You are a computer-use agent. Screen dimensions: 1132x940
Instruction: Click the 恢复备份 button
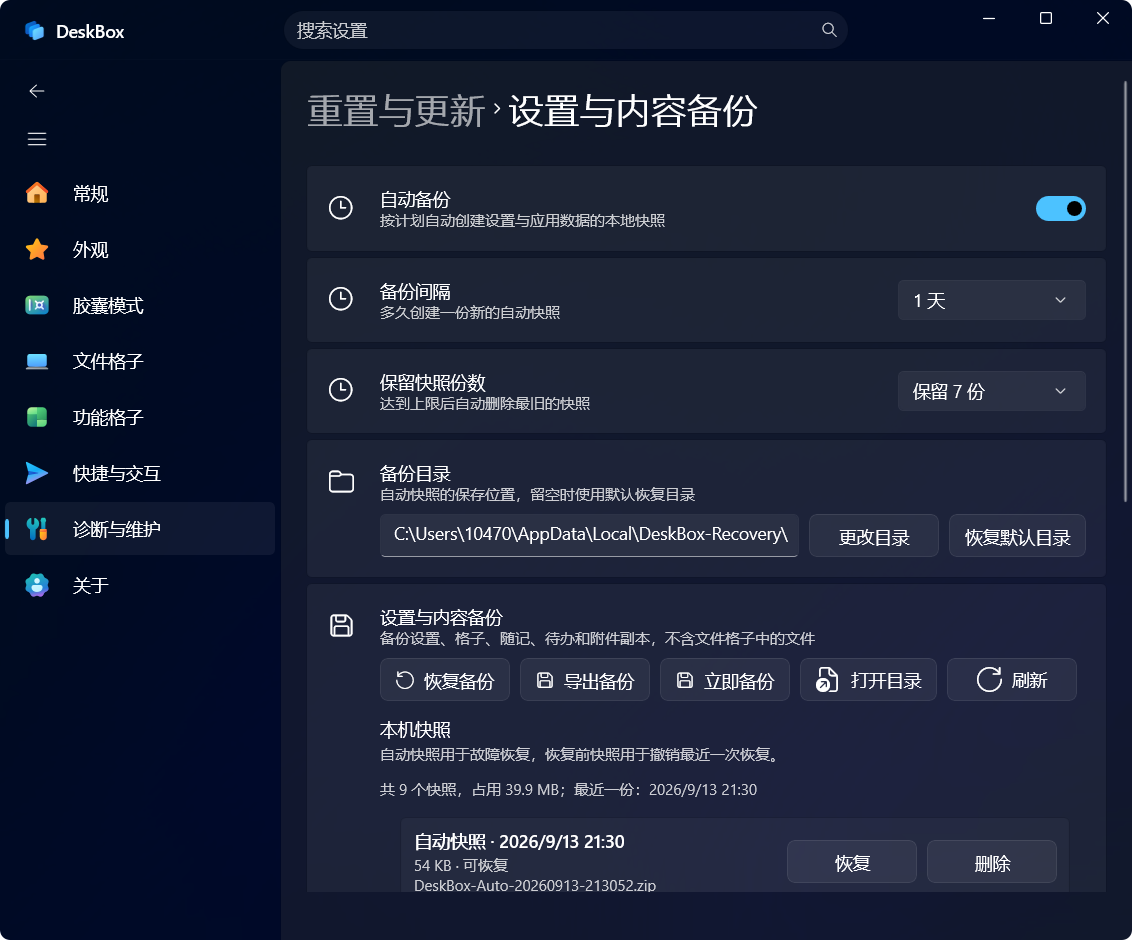pyautogui.click(x=445, y=680)
